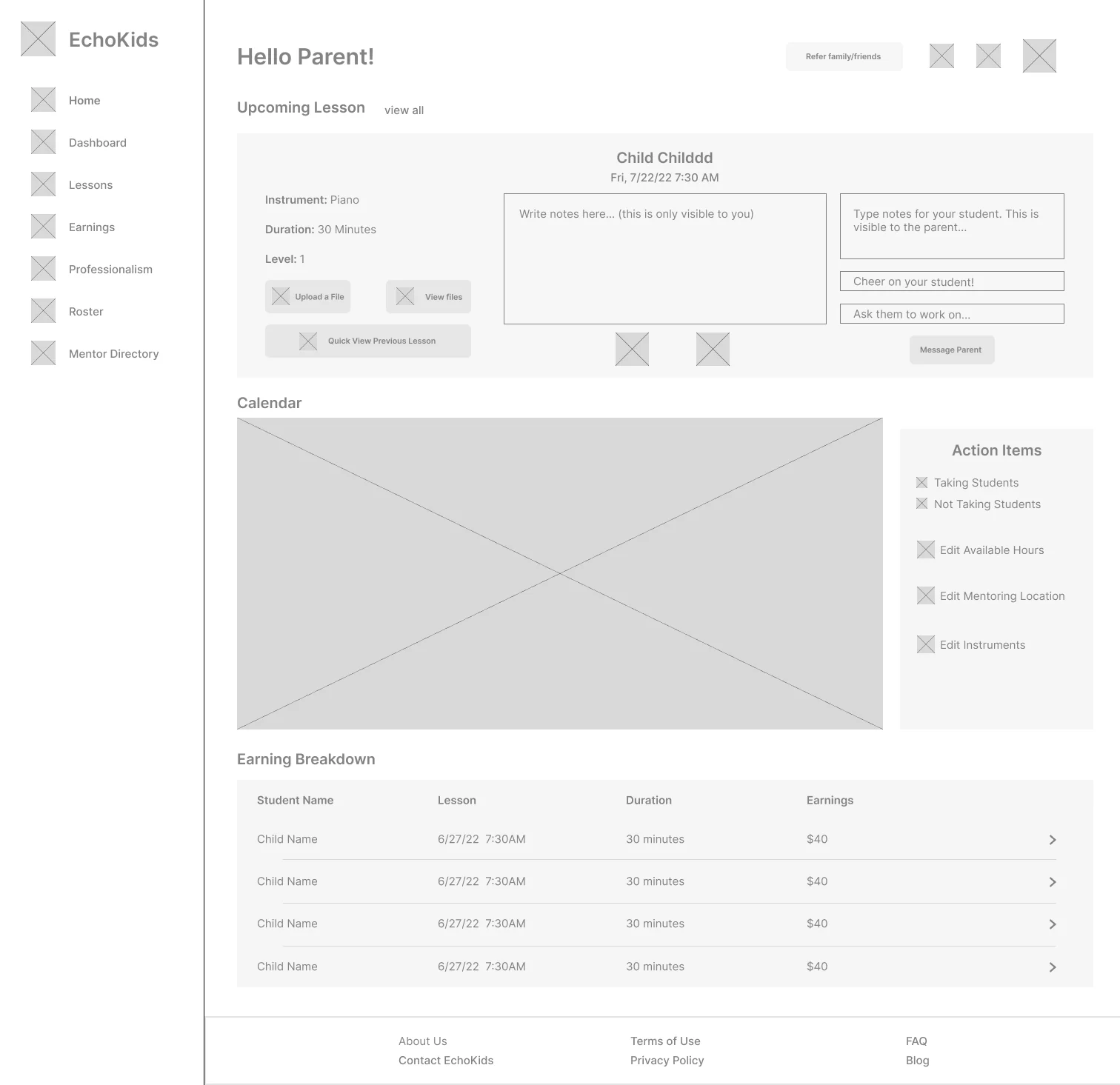Go to Home in the sidebar
The width and height of the screenshot is (1120, 1085).
pyautogui.click(x=84, y=101)
